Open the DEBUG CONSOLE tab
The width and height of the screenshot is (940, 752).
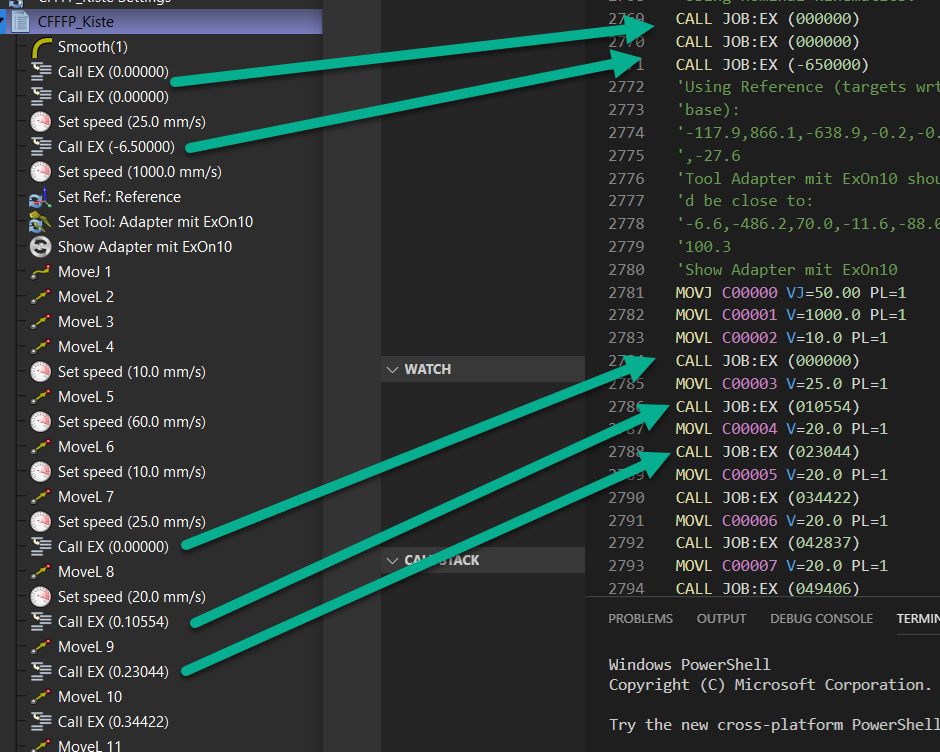[x=821, y=619]
